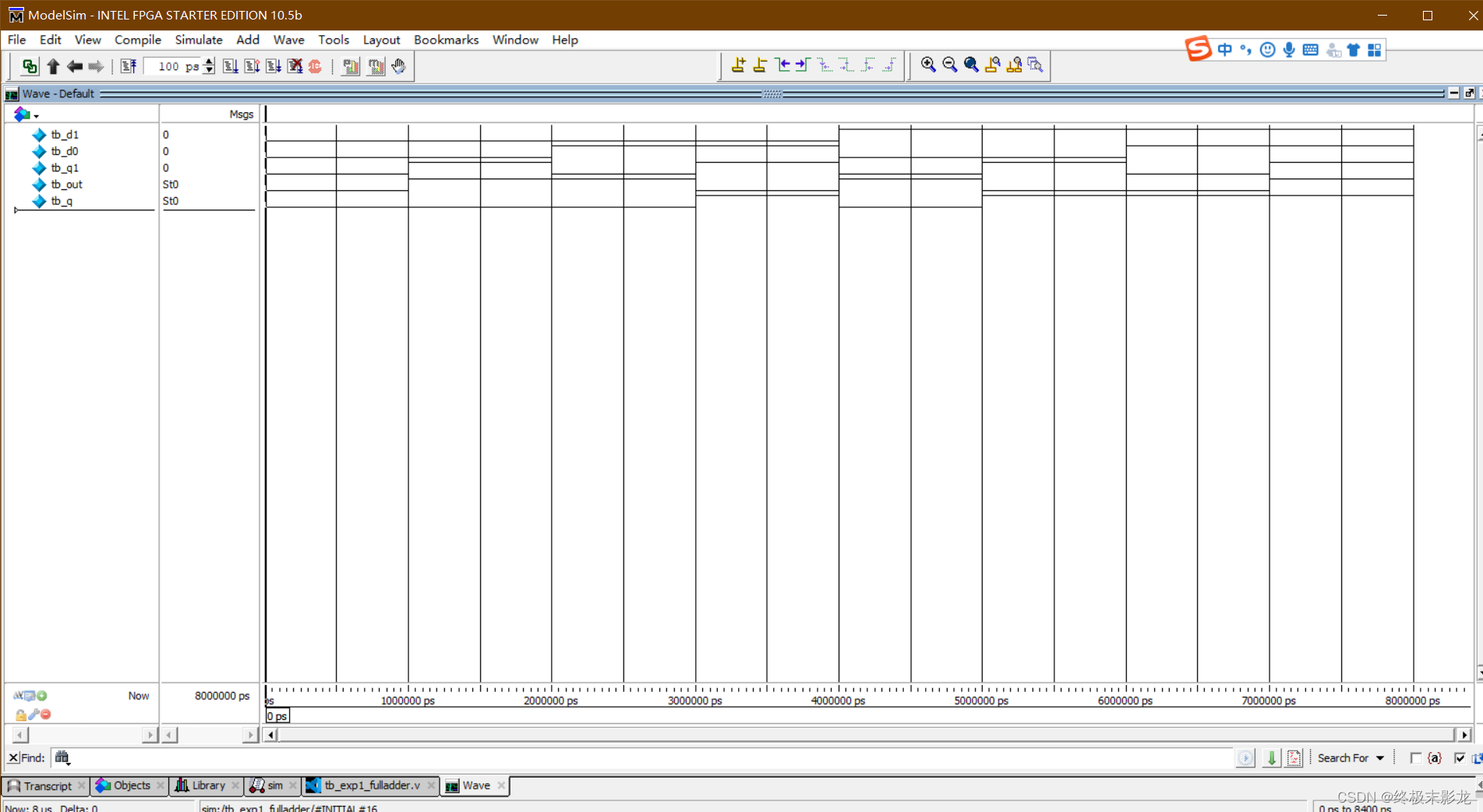Click the Delete Cursor icon
1483x812 pixels.
pos(760,65)
